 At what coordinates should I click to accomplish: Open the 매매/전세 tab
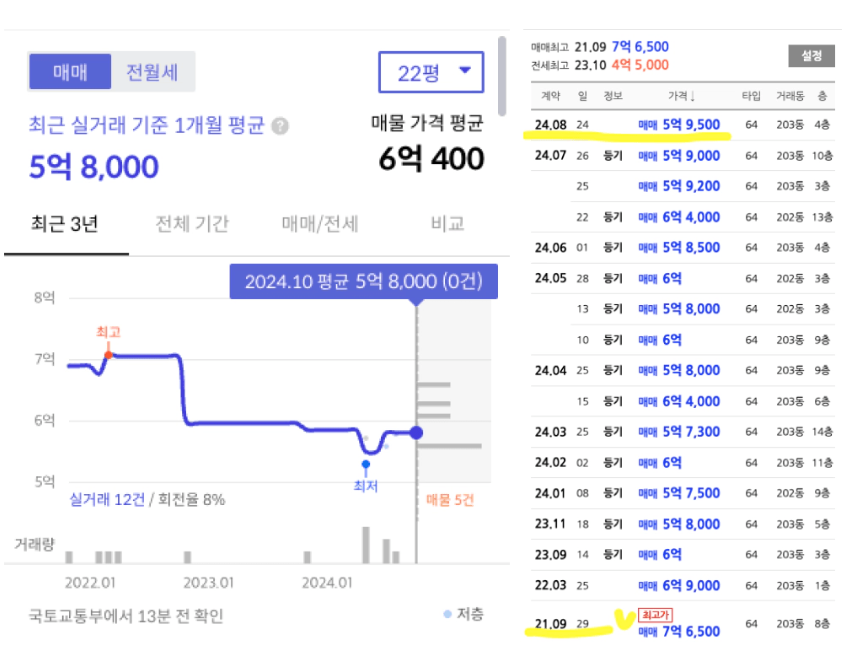click(320, 224)
